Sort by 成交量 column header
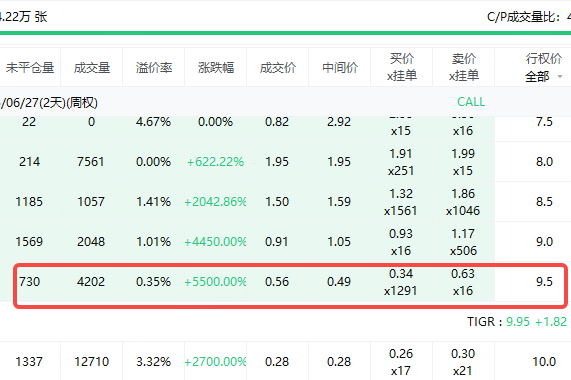Image resolution: width=571 pixels, height=380 pixels. pyautogui.click(x=92, y=68)
